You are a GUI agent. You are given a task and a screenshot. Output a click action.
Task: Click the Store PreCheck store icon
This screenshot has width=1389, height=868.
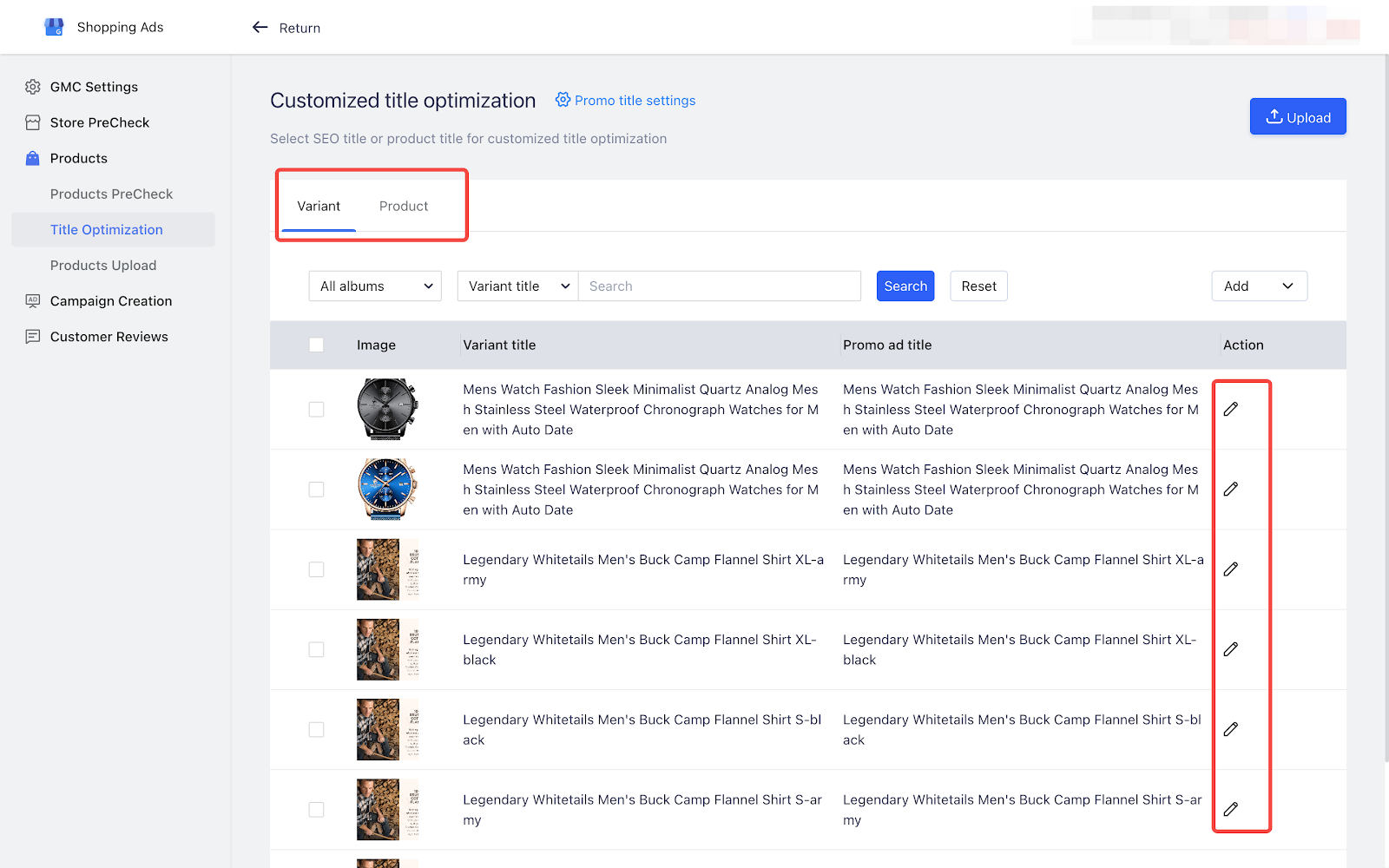33,122
